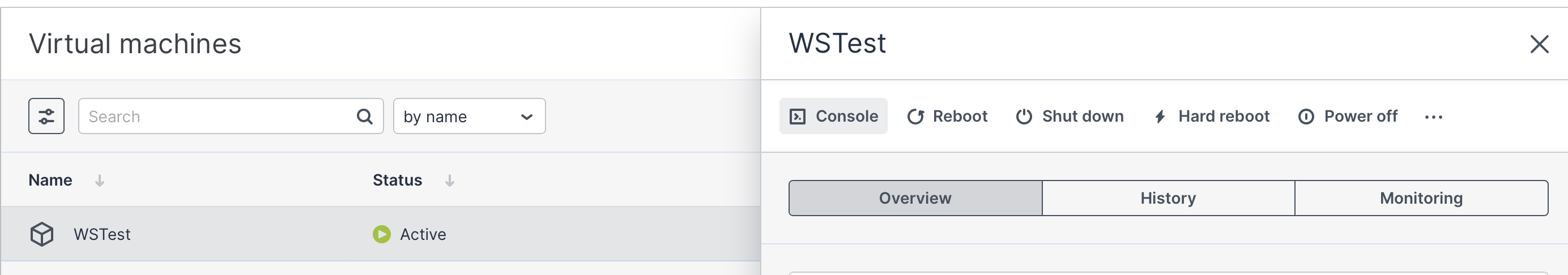Image resolution: width=1568 pixels, height=275 pixels.
Task: Reboot the WSTest virtual machine
Action: click(x=947, y=116)
